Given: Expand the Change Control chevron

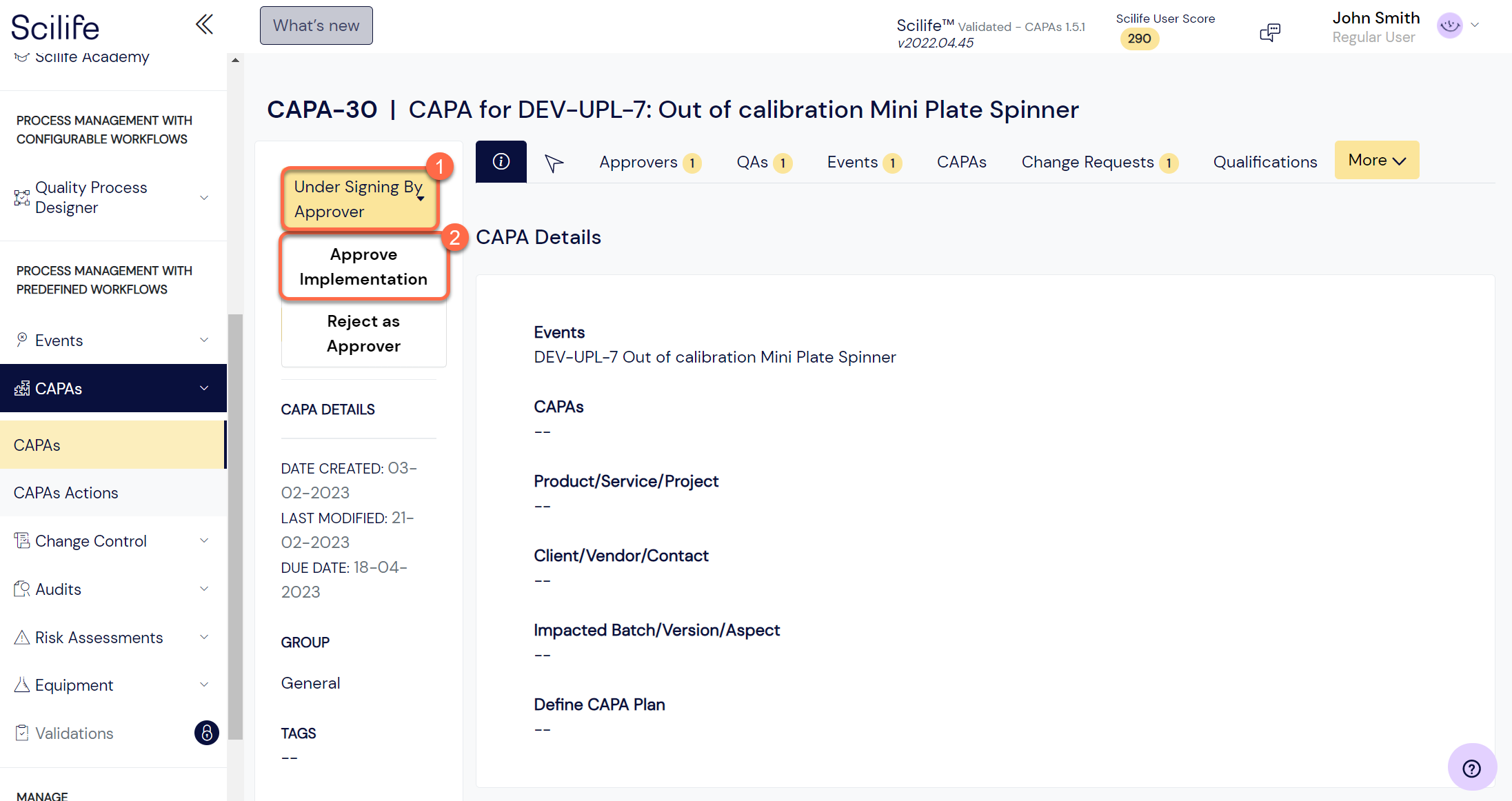Looking at the screenshot, I should 204,540.
